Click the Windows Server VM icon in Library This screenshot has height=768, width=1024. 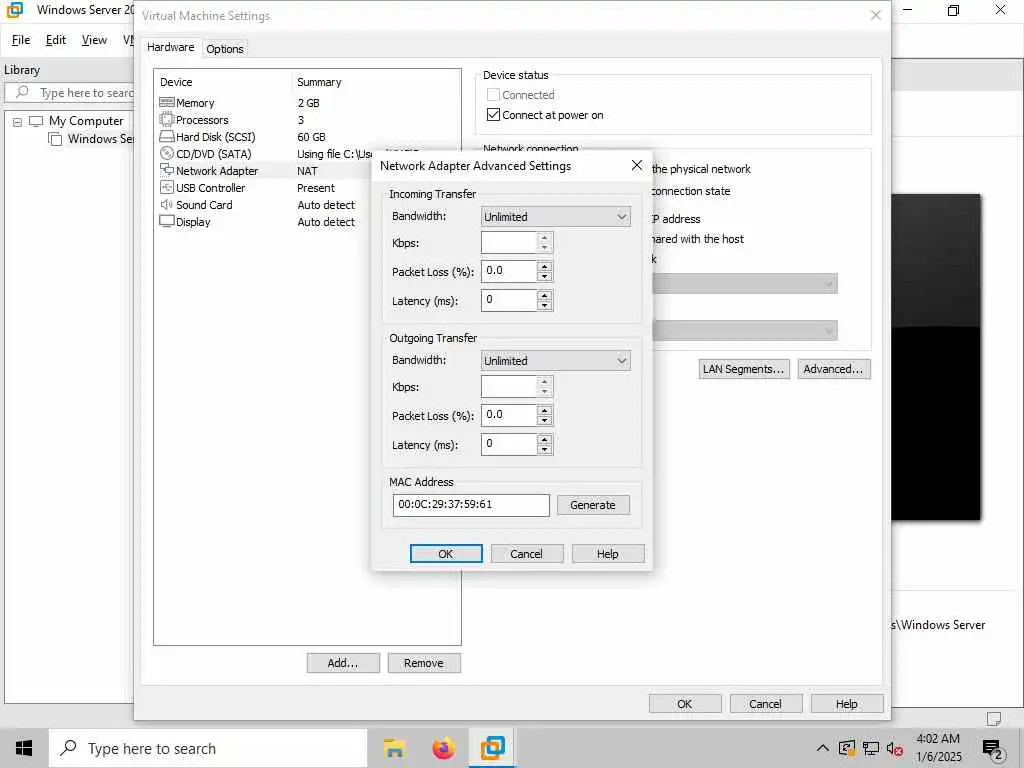pyautogui.click(x=56, y=139)
